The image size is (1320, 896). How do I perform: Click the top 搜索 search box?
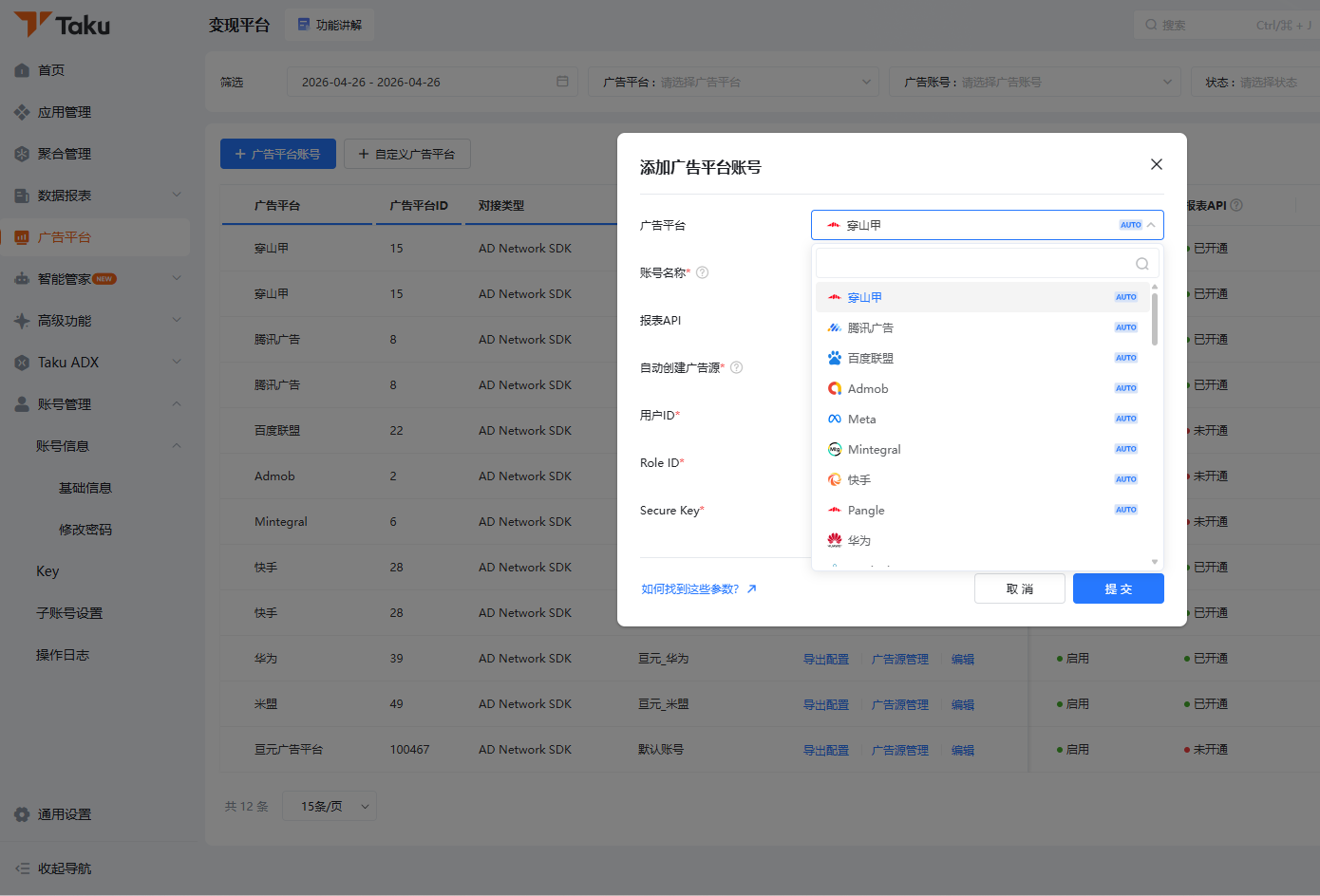[1227, 25]
